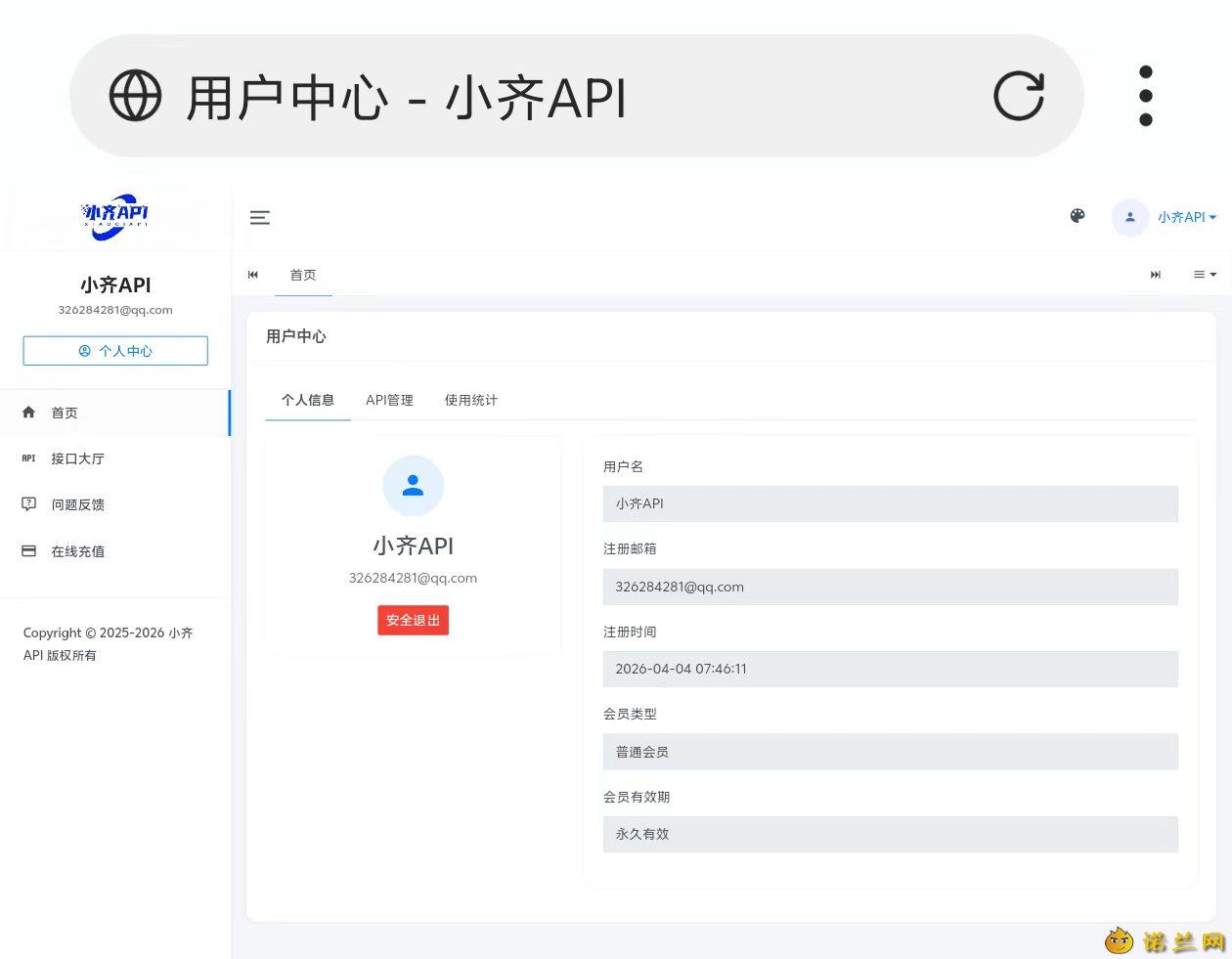The width and height of the screenshot is (1232, 959).
Task: Go to 问题反馈 in the sidebar
Action: [115, 504]
